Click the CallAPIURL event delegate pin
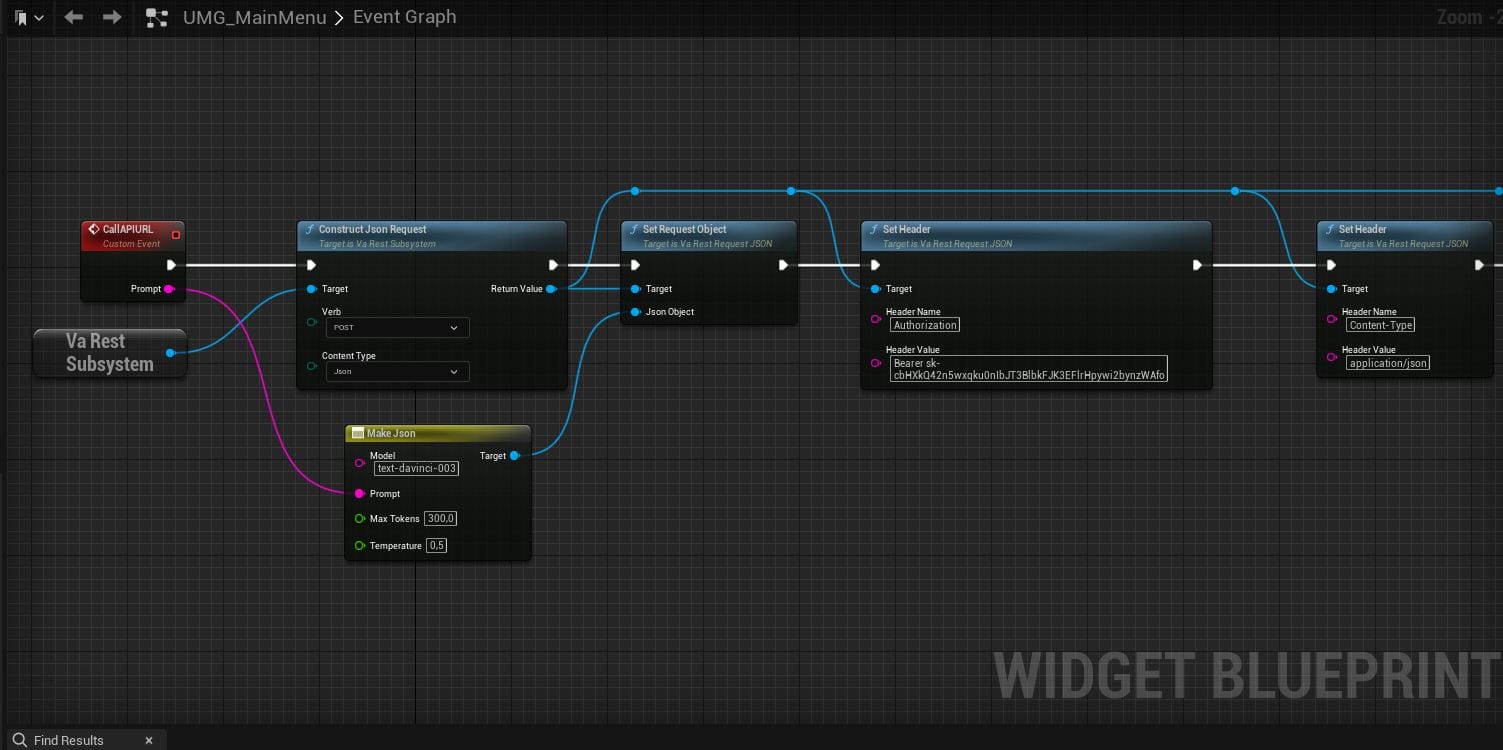The width and height of the screenshot is (1503, 750). click(x=176, y=235)
